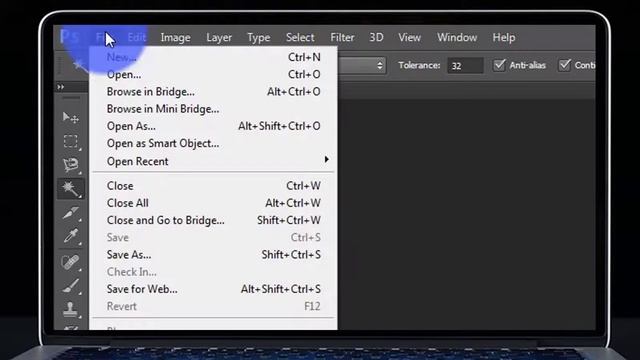Expand the tools panel double arrows
640x360 pixels.
pos(61,87)
